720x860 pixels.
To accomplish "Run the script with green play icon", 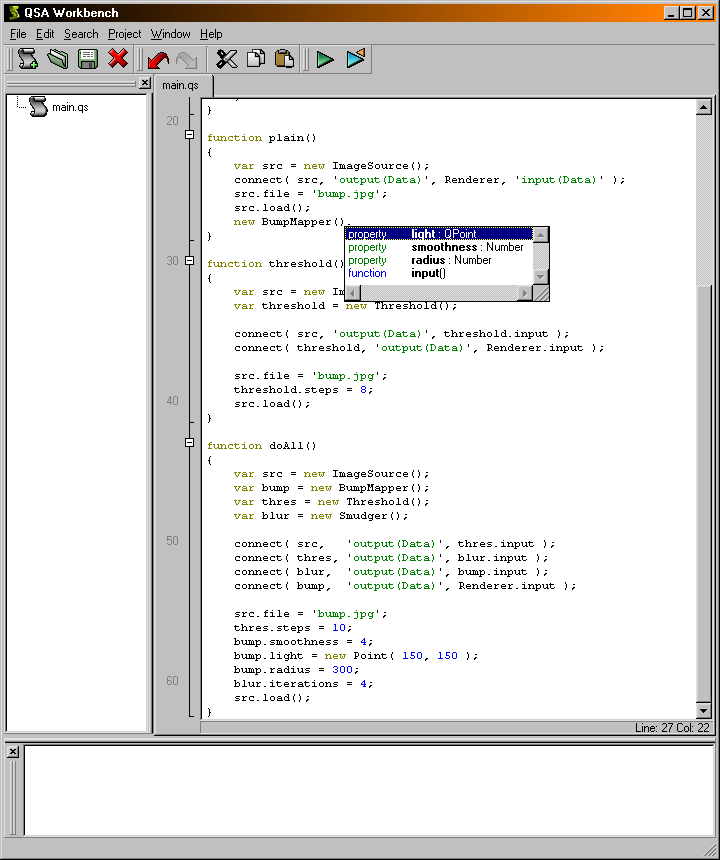I will click(325, 59).
